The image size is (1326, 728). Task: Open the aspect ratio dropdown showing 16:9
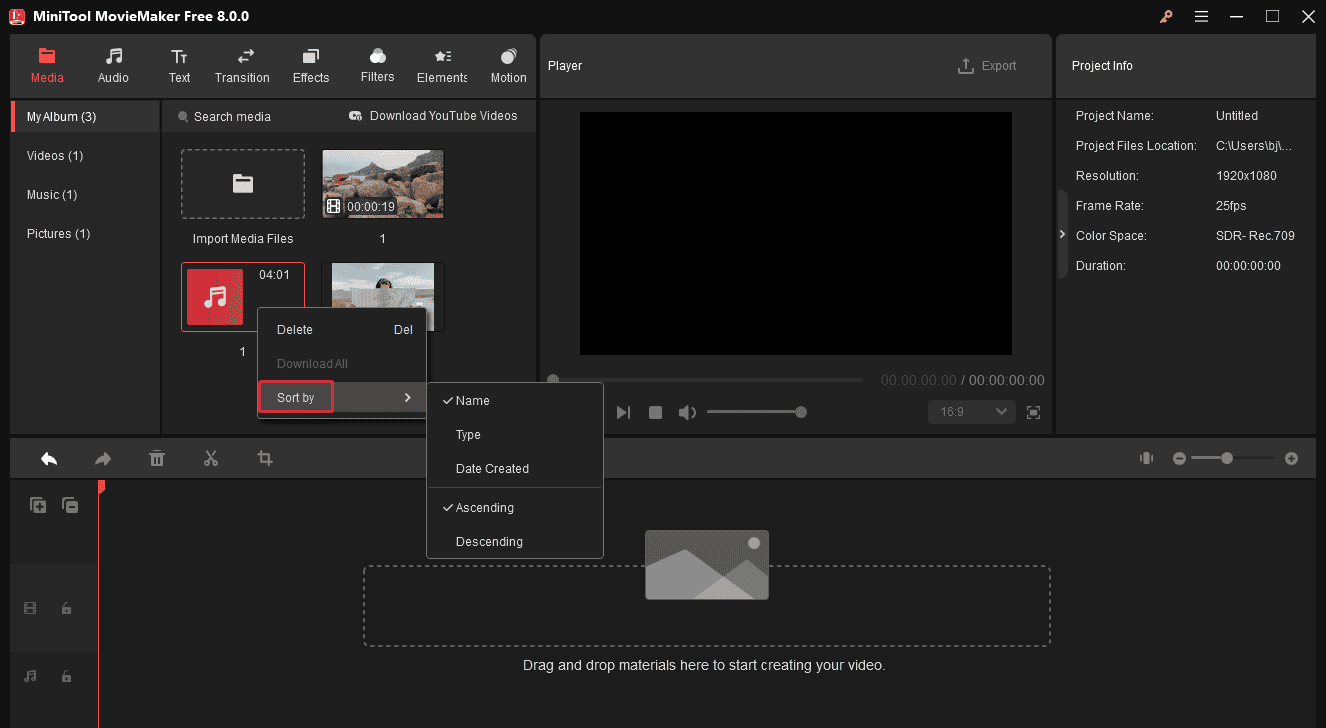point(971,411)
